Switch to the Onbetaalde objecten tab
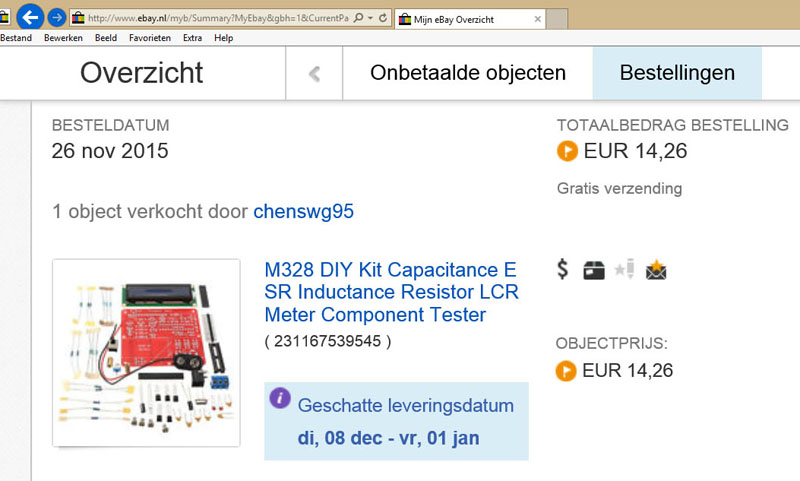800x481 pixels. (x=468, y=73)
